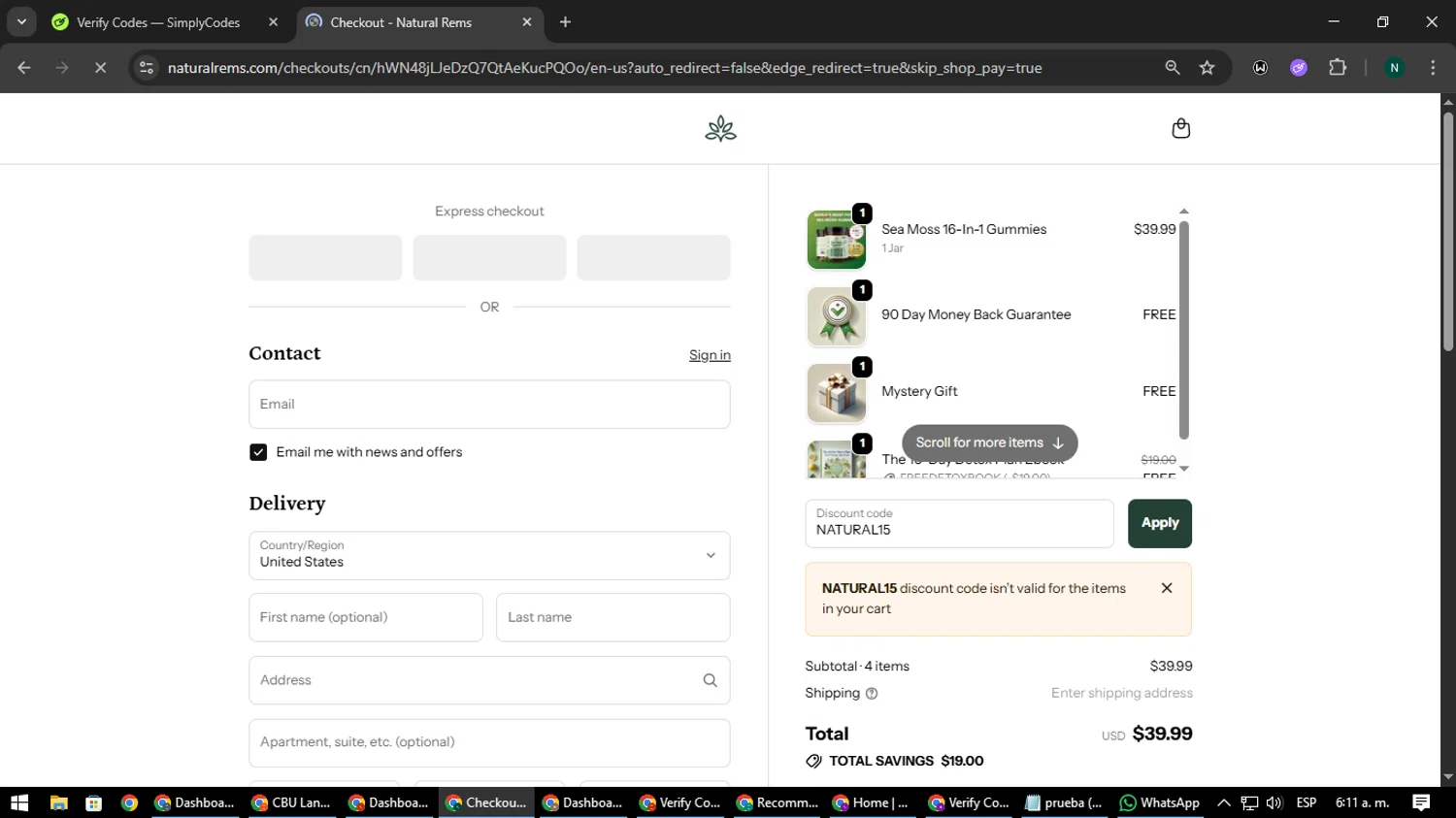Click the Sign in link

[x=710, y=355]
